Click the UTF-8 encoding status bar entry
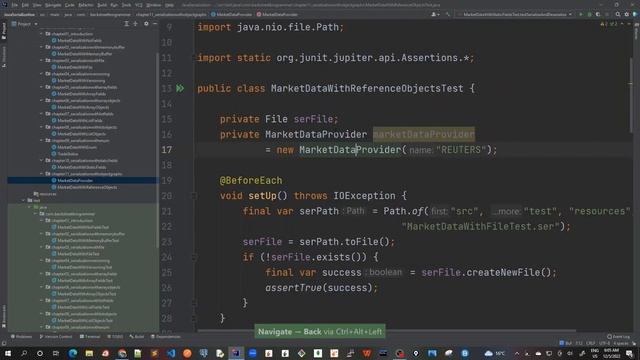640x360 pixels. 604,343
